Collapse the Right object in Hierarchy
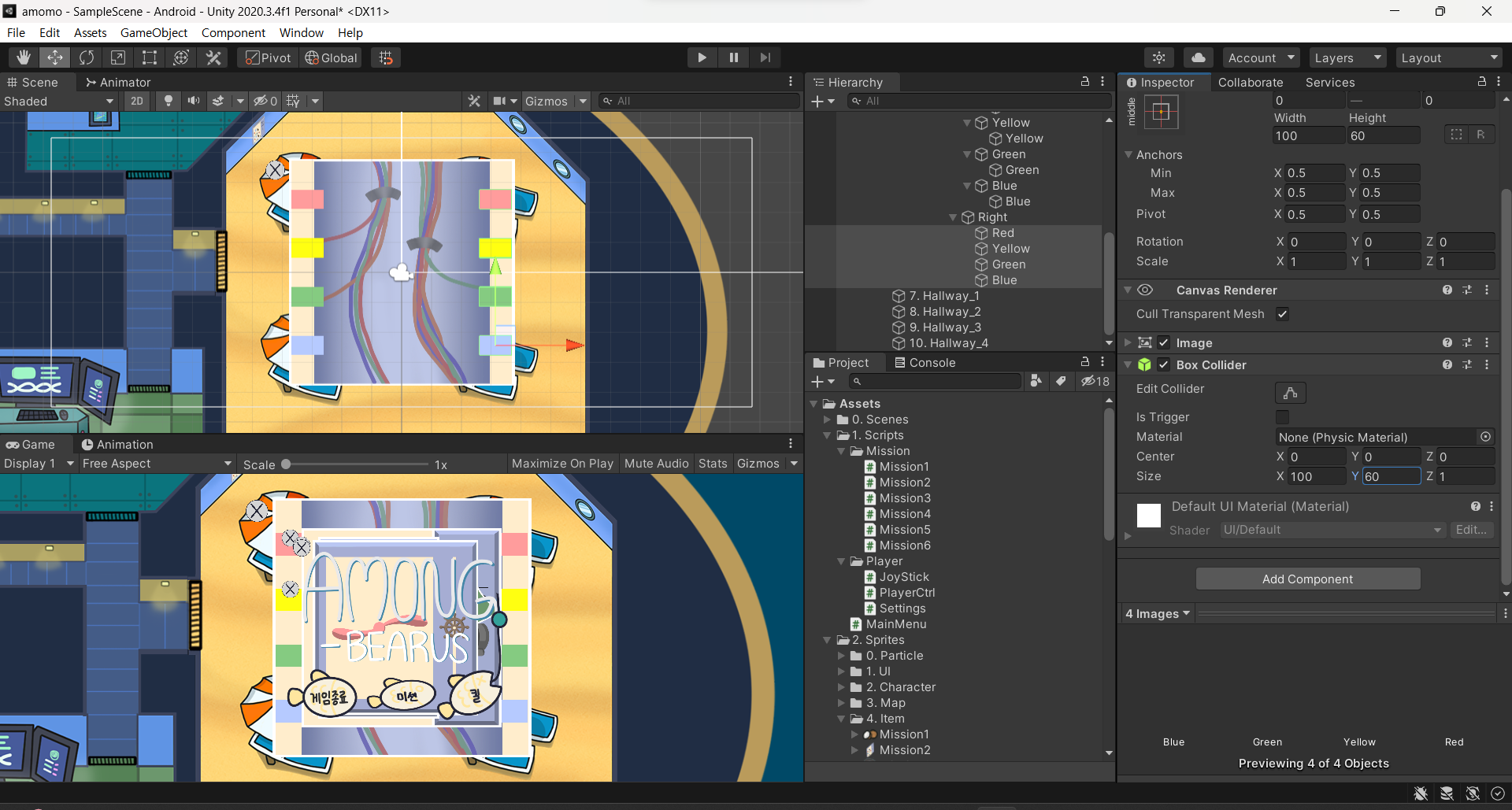 tap(953, 217)
